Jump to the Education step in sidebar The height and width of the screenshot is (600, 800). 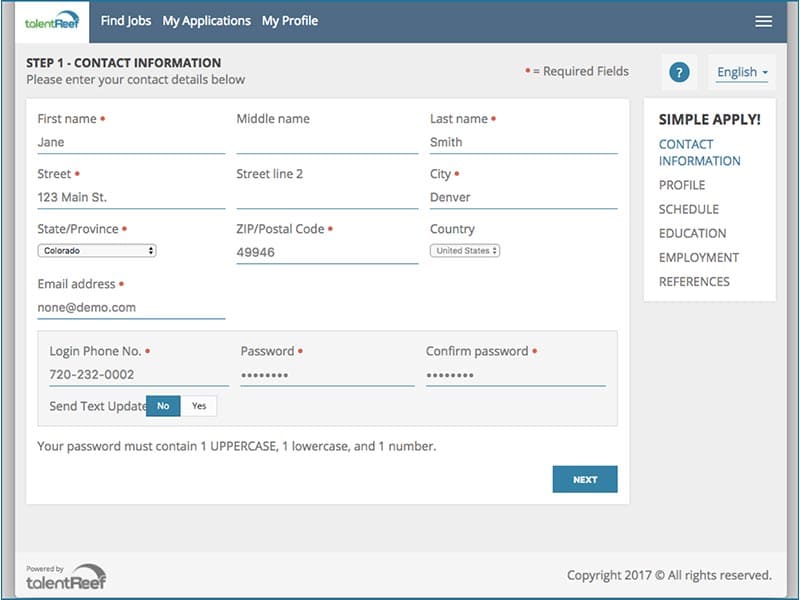692,233
